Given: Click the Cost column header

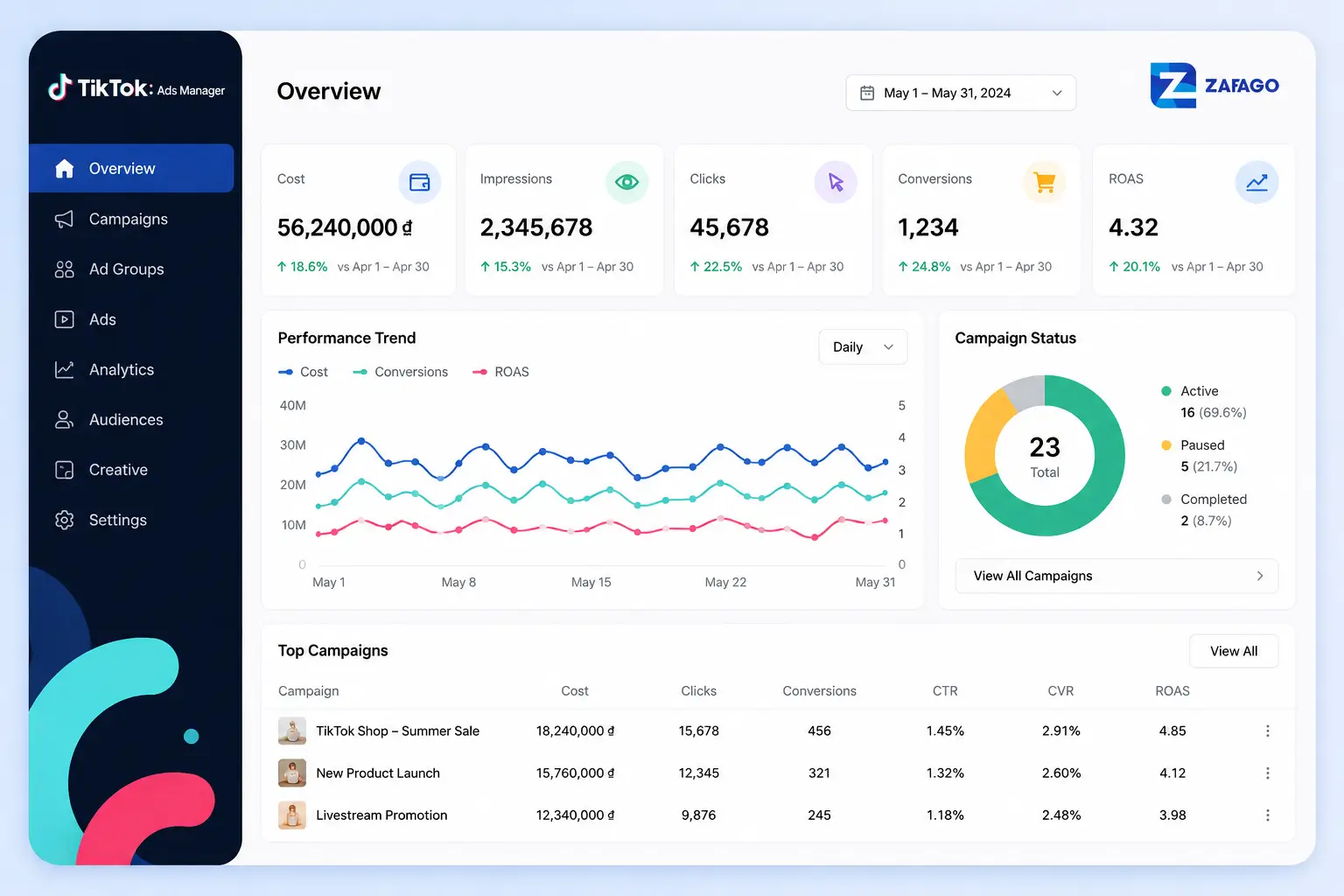Looking at the screenshot, I should 575,690.
